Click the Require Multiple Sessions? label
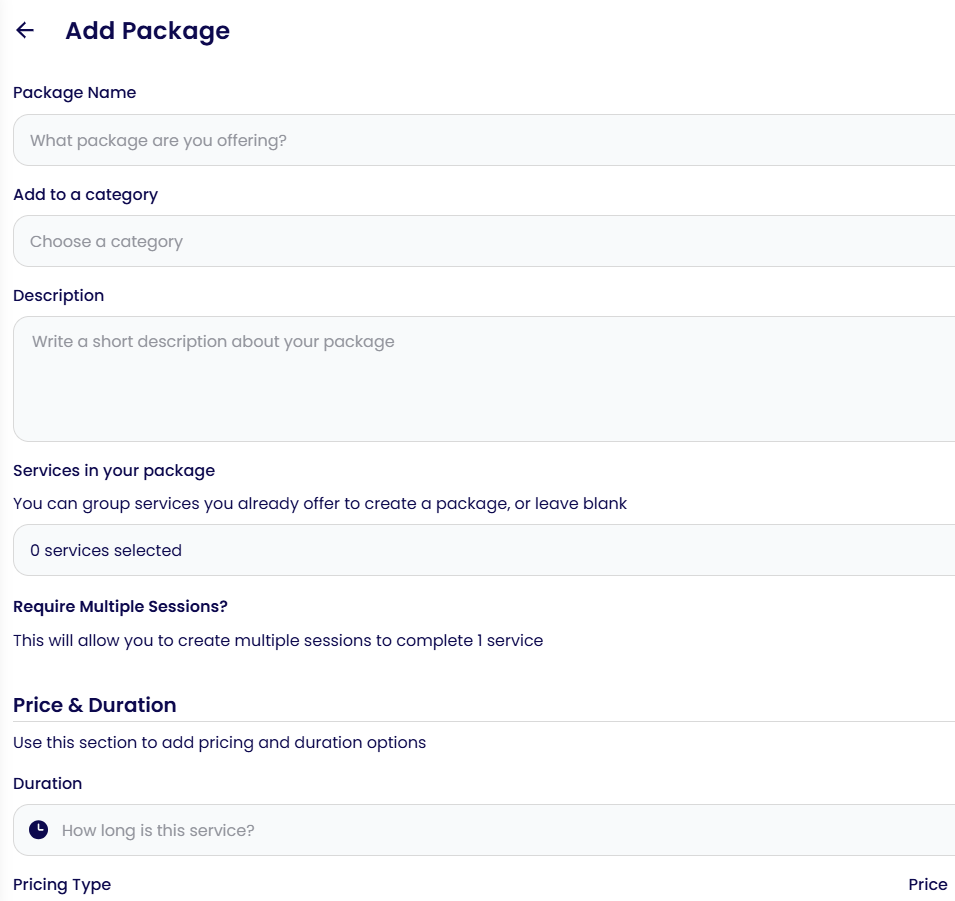Image resolution: width=955 pixels, height=901 pixels. click(120, 607)
